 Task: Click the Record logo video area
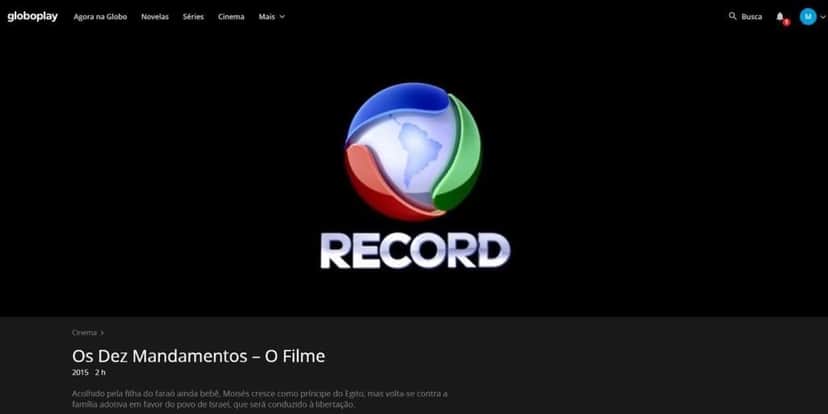414,173
